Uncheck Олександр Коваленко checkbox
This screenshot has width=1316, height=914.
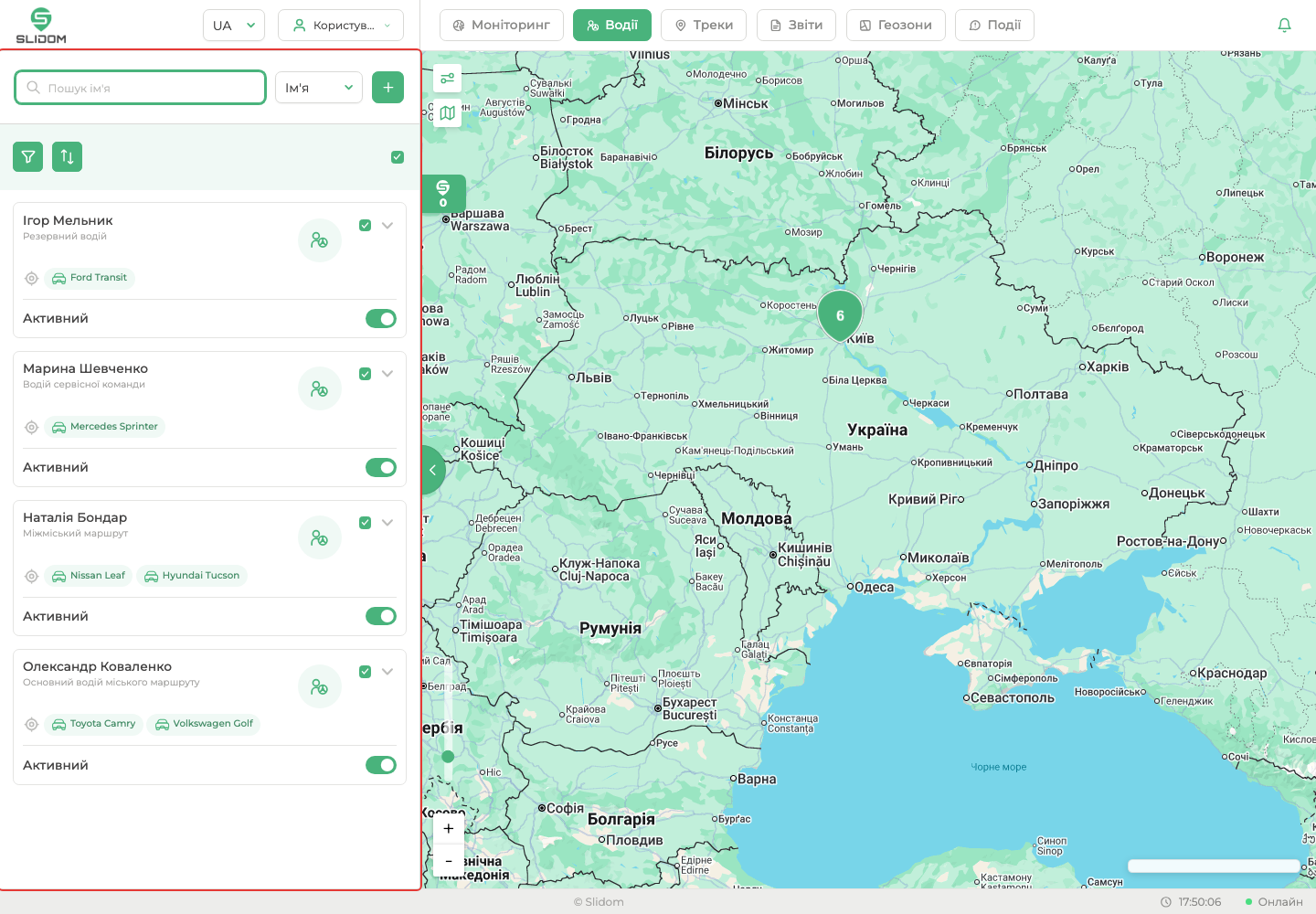coord(365,672)
